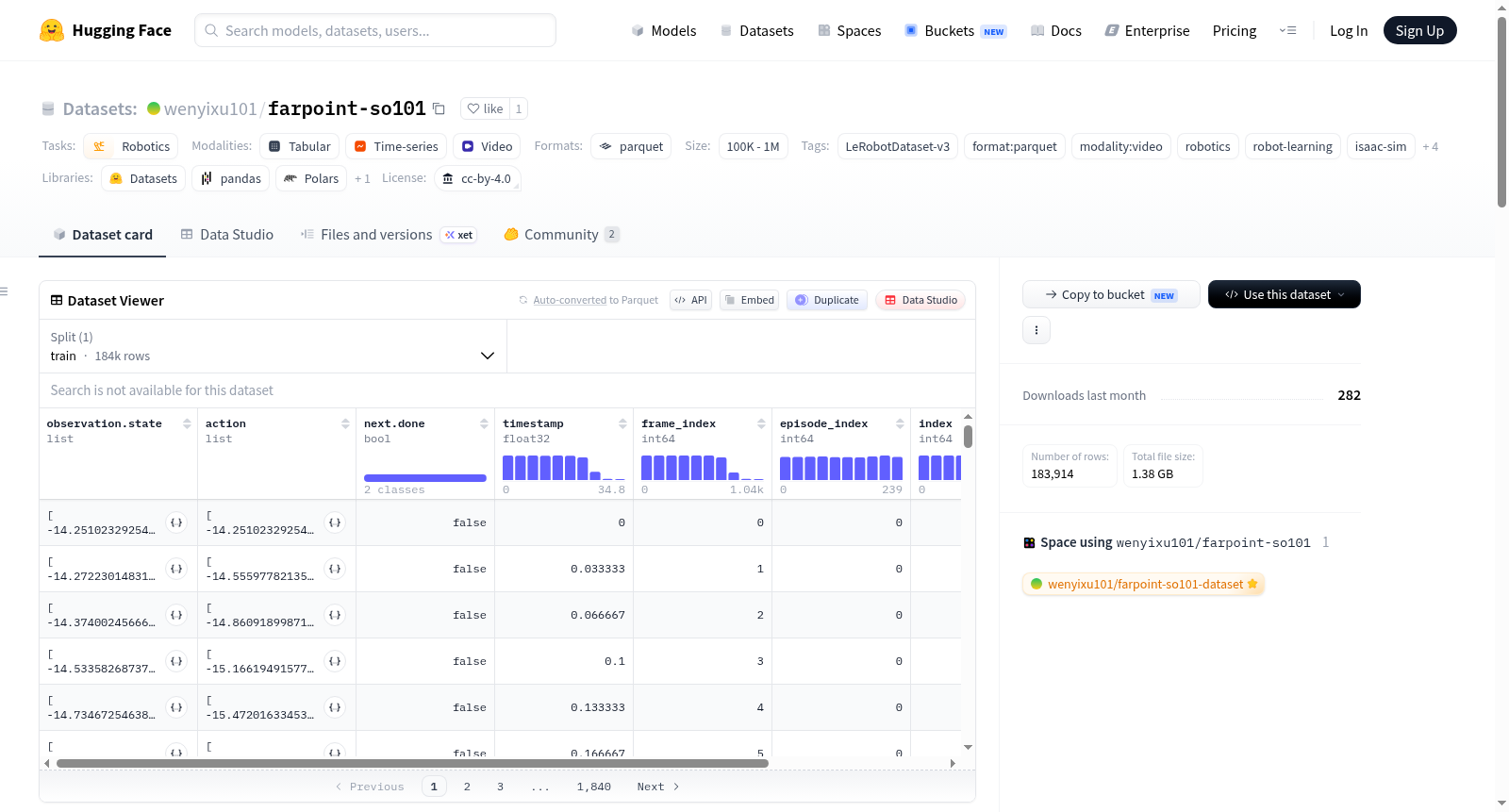Go to next page of rows
Viewport: 1509px width, 812px height.
click(x=658, y=787)
